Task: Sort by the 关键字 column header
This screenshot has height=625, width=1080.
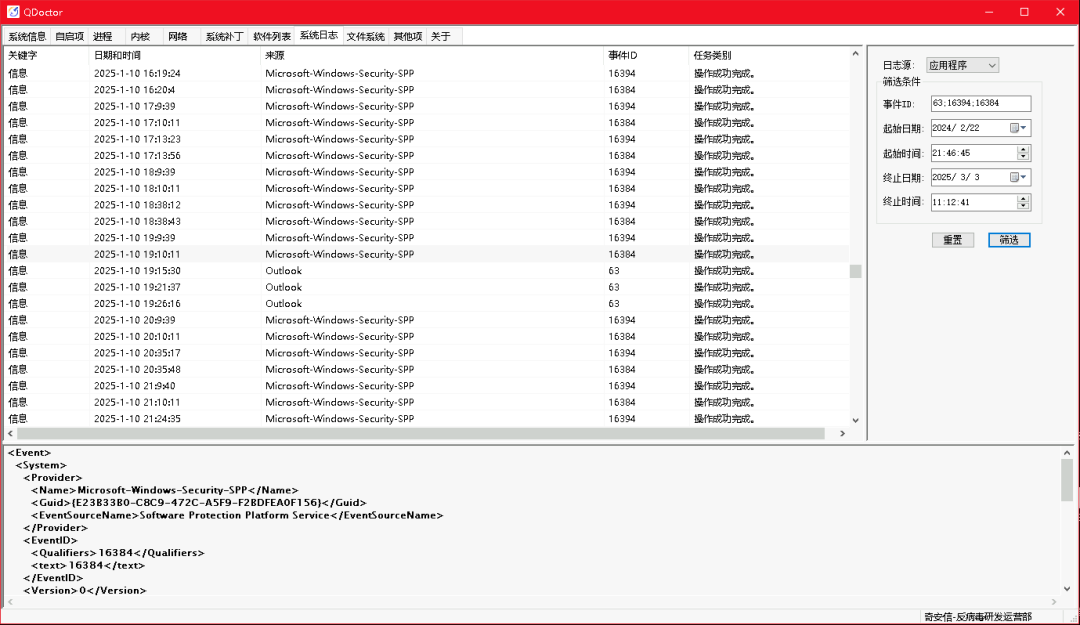Action: coord(46,55)
